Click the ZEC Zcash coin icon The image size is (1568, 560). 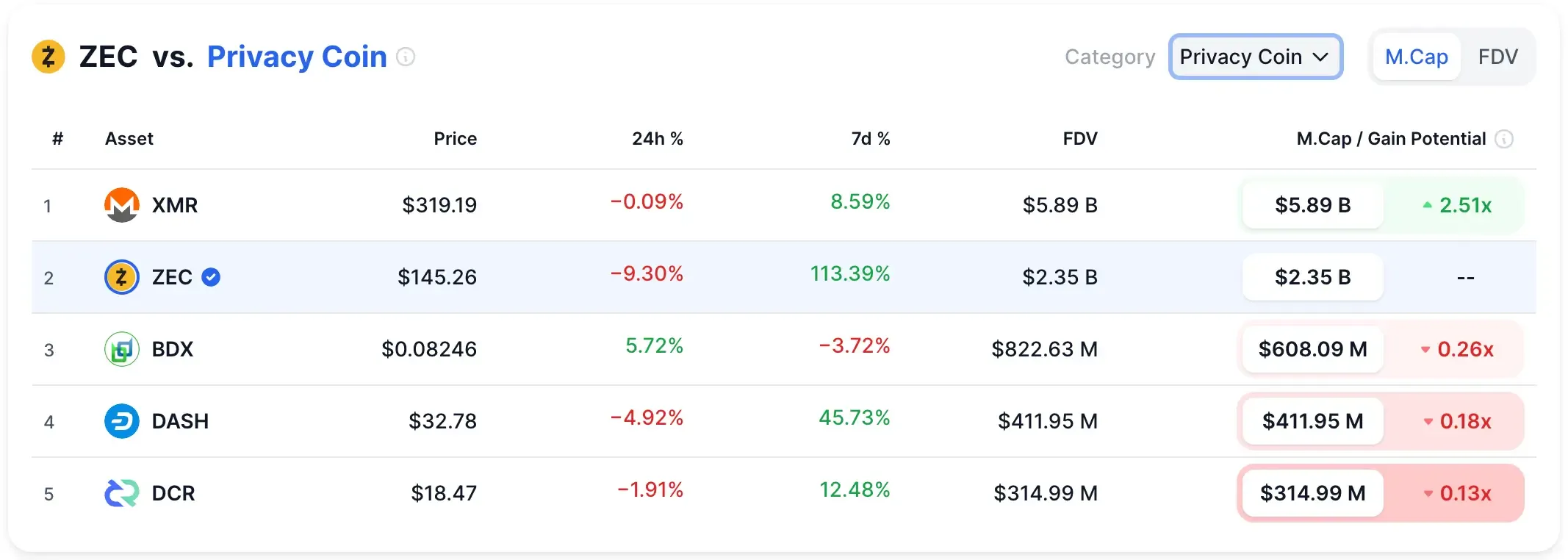point(122,277)
